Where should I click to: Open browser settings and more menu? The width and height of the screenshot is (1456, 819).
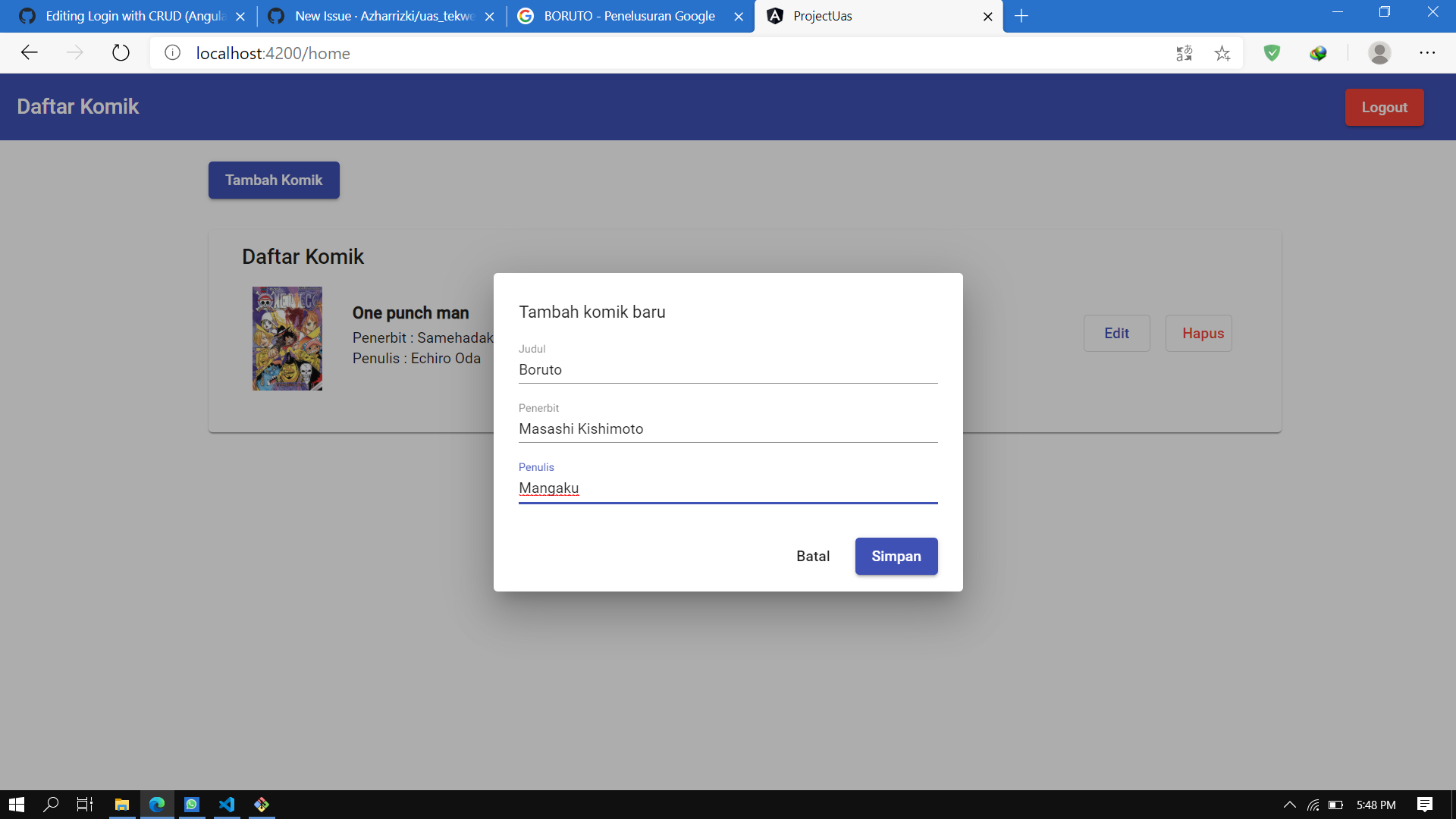(1427, 53)
